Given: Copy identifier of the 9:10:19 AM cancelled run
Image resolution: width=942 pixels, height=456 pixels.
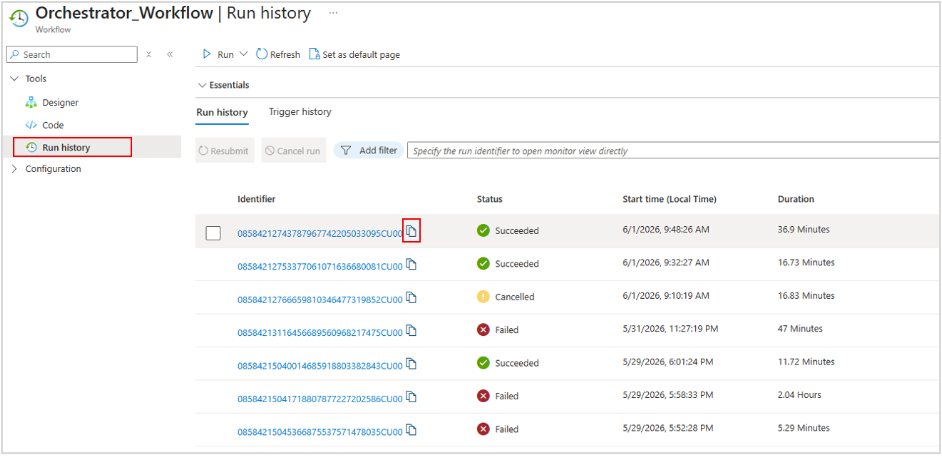Looking at the screenshot, I should click(412, 297).
